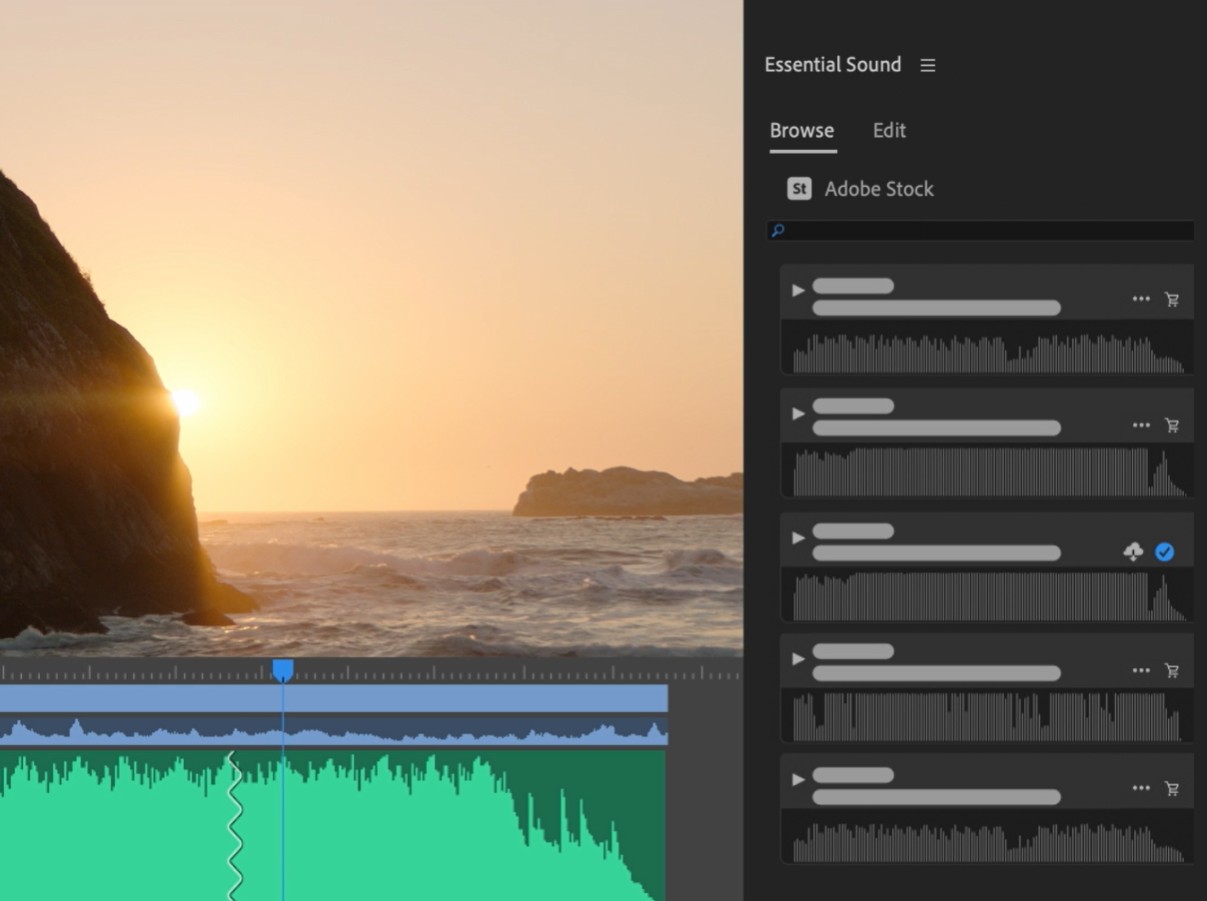Screen dimensions: 1207x901
Task: Add the second audio track to cart
Action: pyautogui.click(x=1172, y=425)
